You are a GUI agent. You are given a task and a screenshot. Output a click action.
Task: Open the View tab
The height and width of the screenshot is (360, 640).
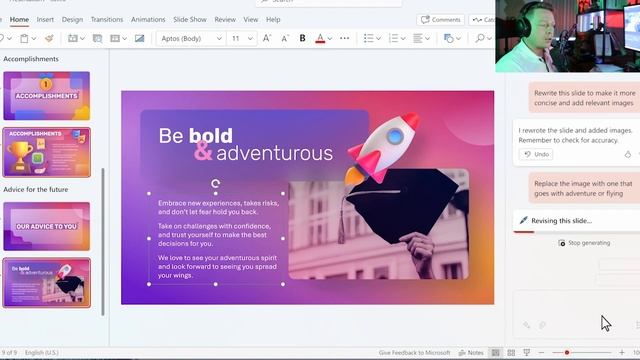[251, 20]
